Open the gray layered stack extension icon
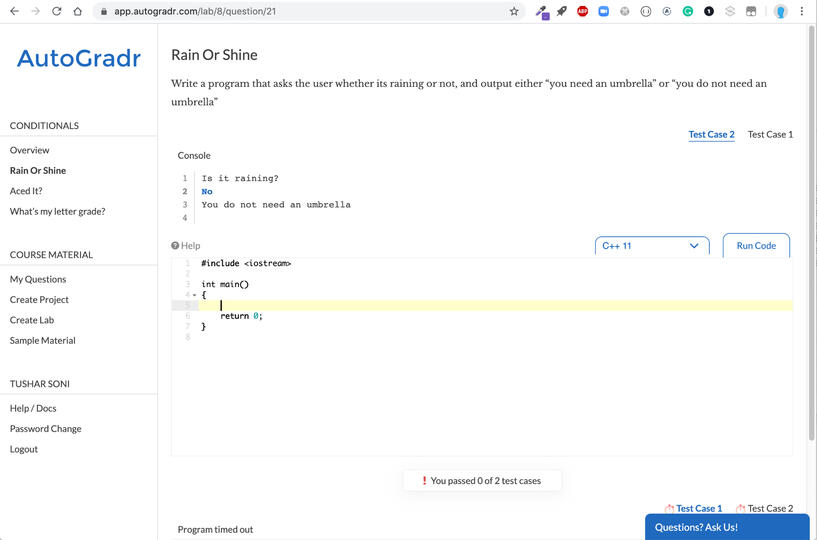Screen dimensions: 817x540 (x=730, y=11)
